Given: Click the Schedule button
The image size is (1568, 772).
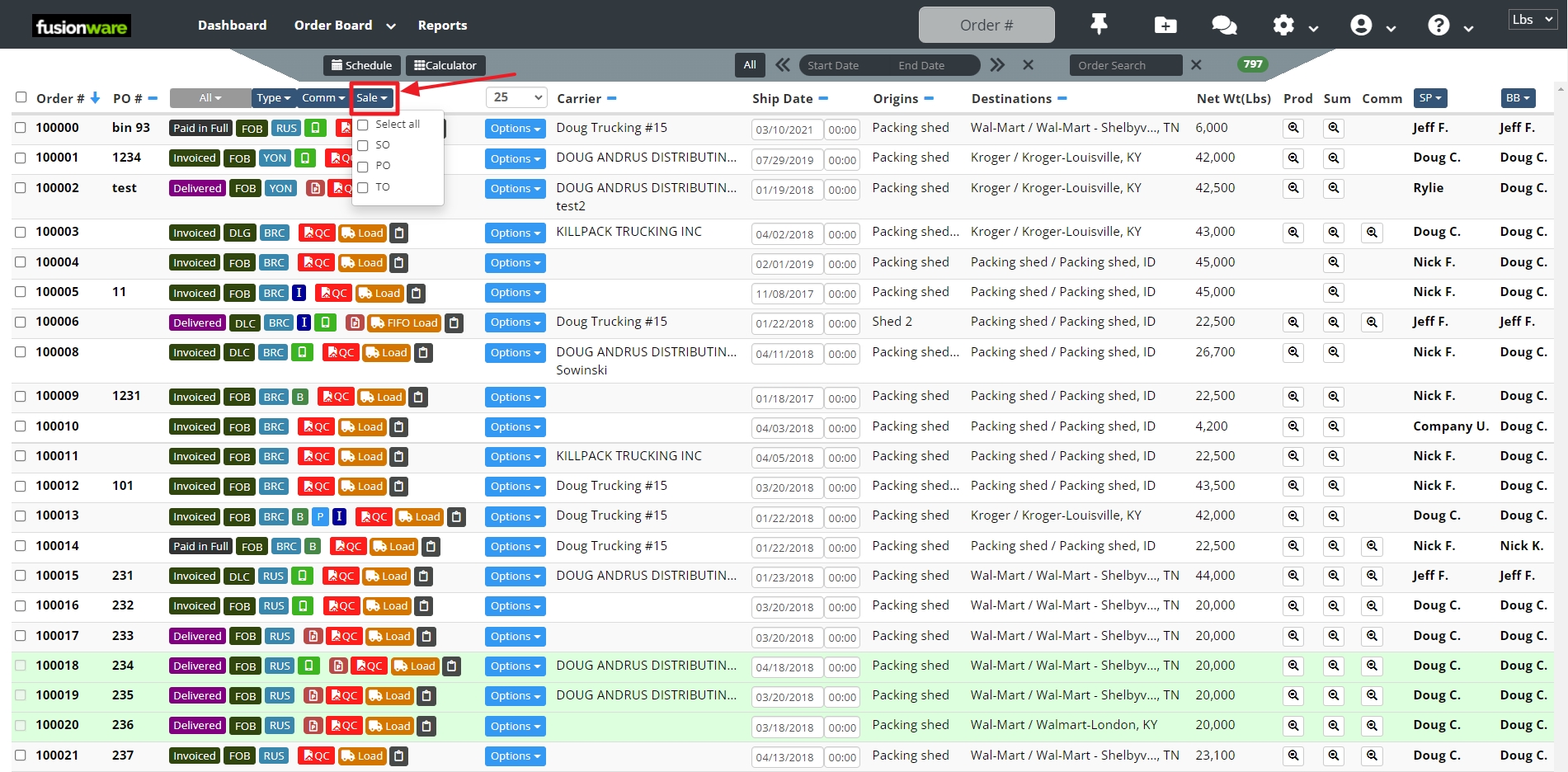Looking at the screenshot, I should point(361,65).
